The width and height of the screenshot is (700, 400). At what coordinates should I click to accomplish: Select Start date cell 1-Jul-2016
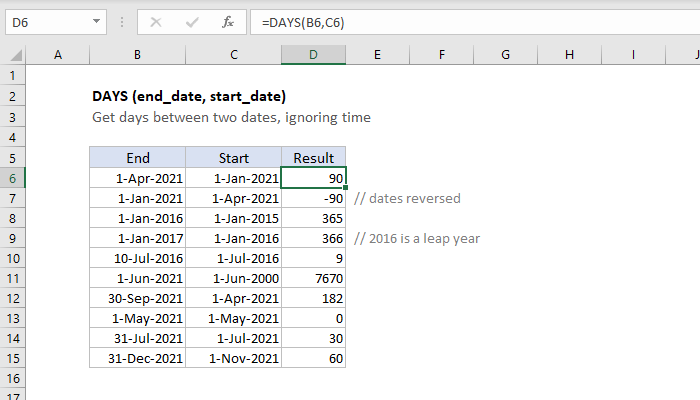click(x=233, y=258)
